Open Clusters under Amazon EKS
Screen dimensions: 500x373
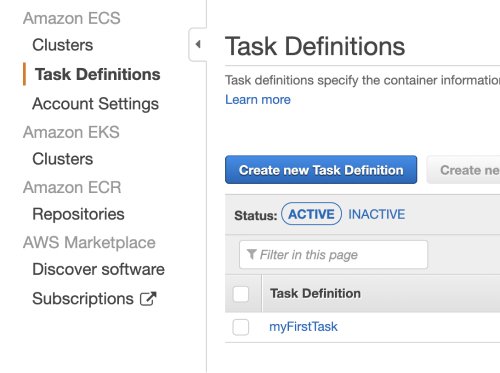(62, 159)
